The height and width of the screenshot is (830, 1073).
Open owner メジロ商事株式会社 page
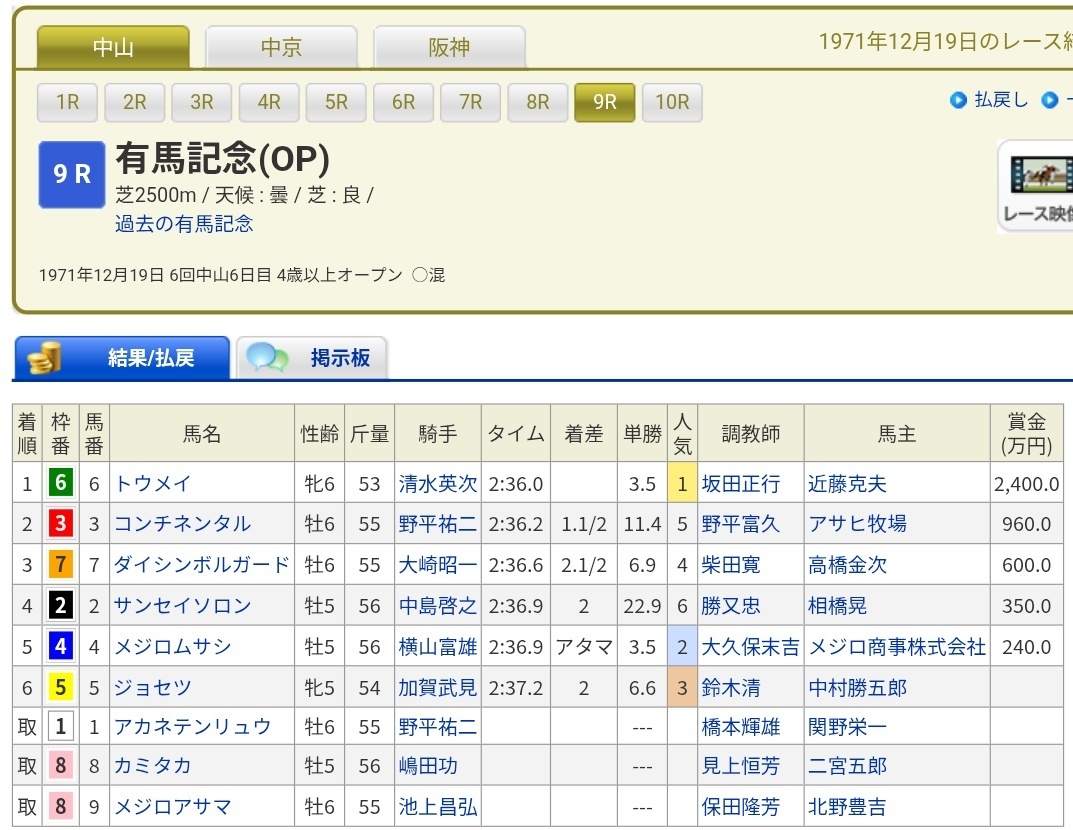pos(898,647)
